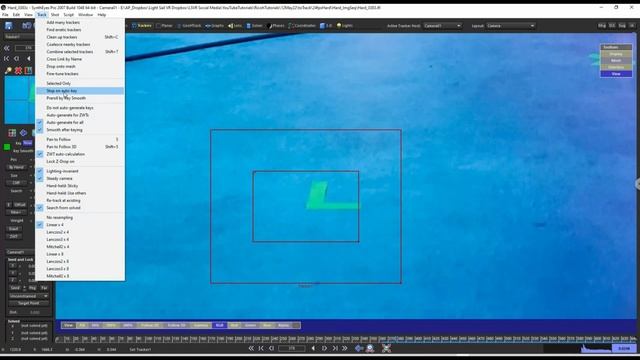Open the Phases room in the toolbar
This screenshot has height=360, width=640.
coord(276,26)
